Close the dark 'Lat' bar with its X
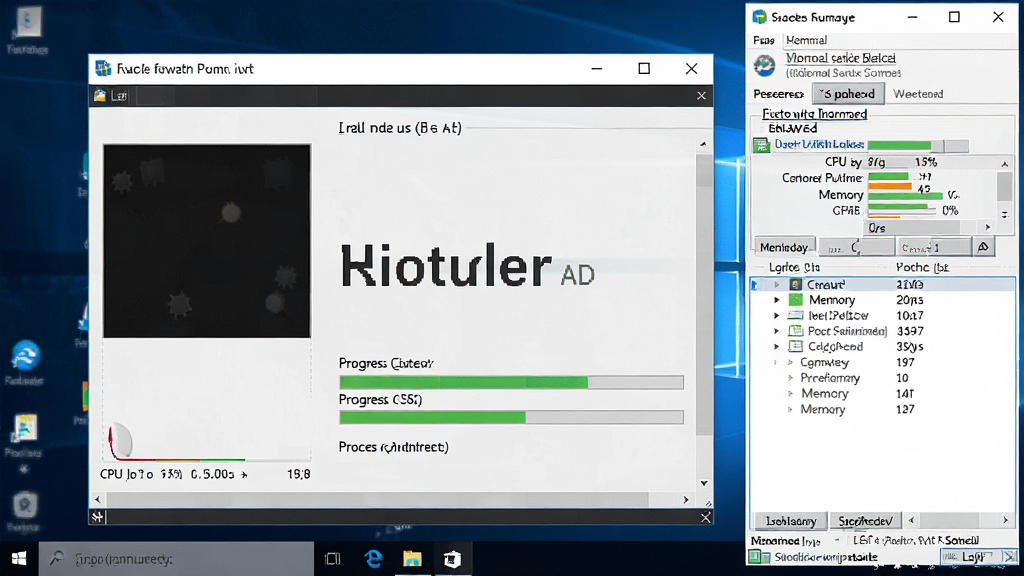1024x576 pixels. (x=701, y=96)
